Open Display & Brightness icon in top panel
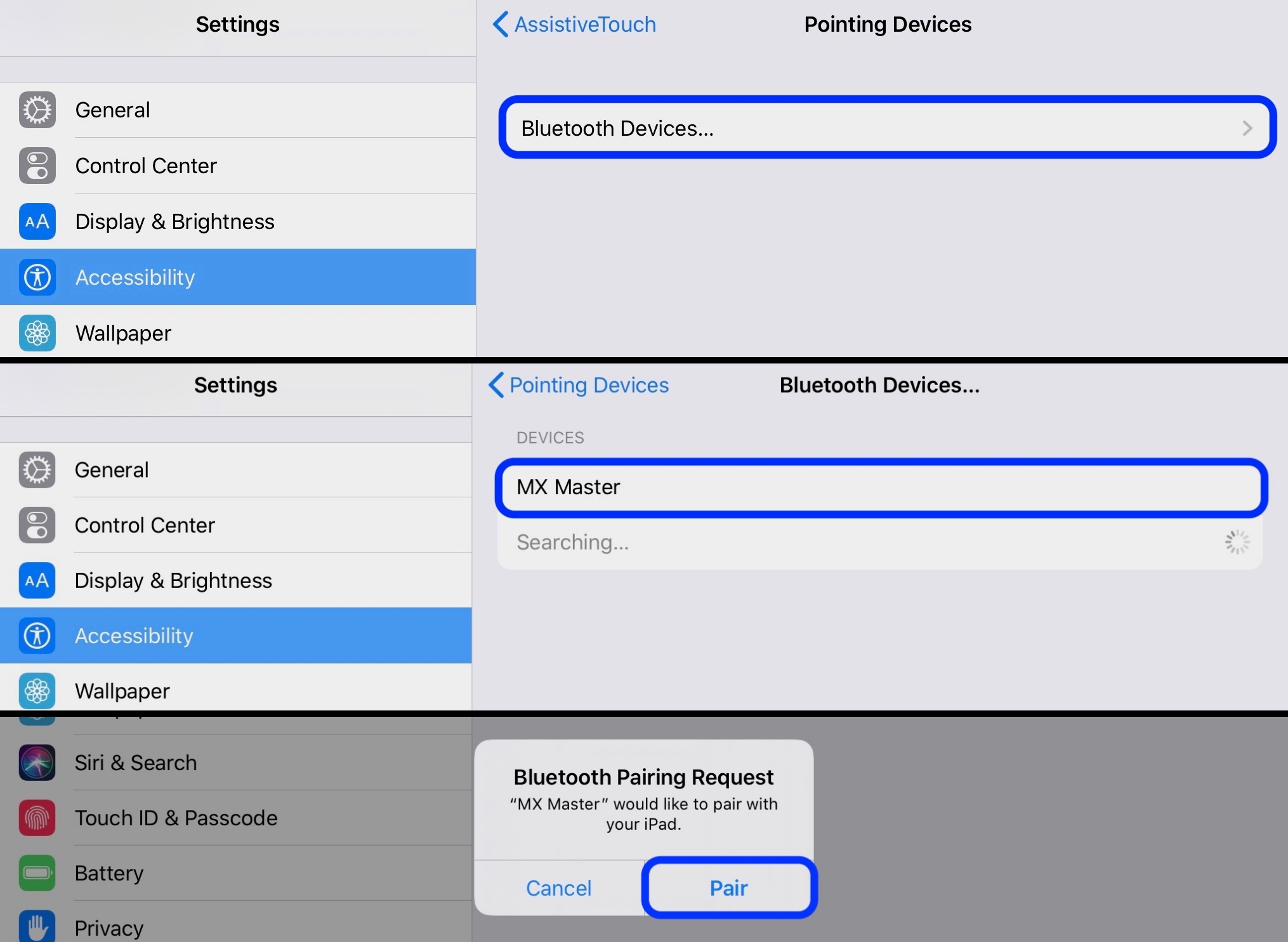 coord(37,221)
